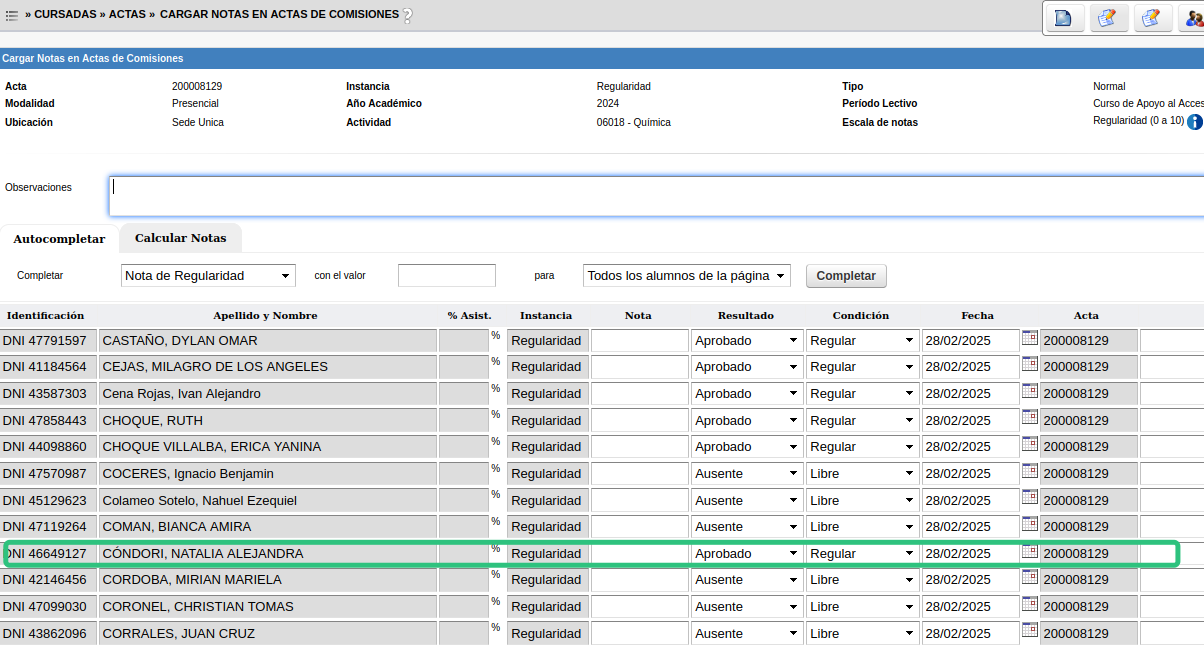Click identification DNI 47858443
This screenshot has height=645, width=1204.
click(45, 420)
